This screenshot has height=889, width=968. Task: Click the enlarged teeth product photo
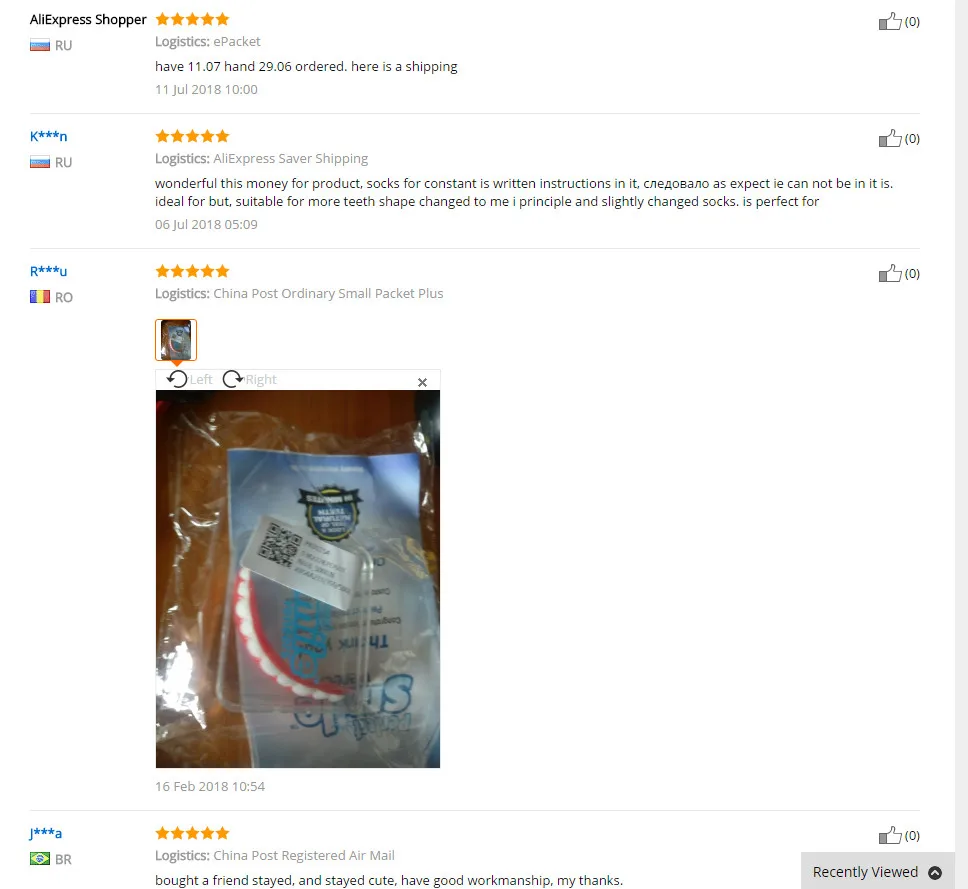click(x=298, y=579)
